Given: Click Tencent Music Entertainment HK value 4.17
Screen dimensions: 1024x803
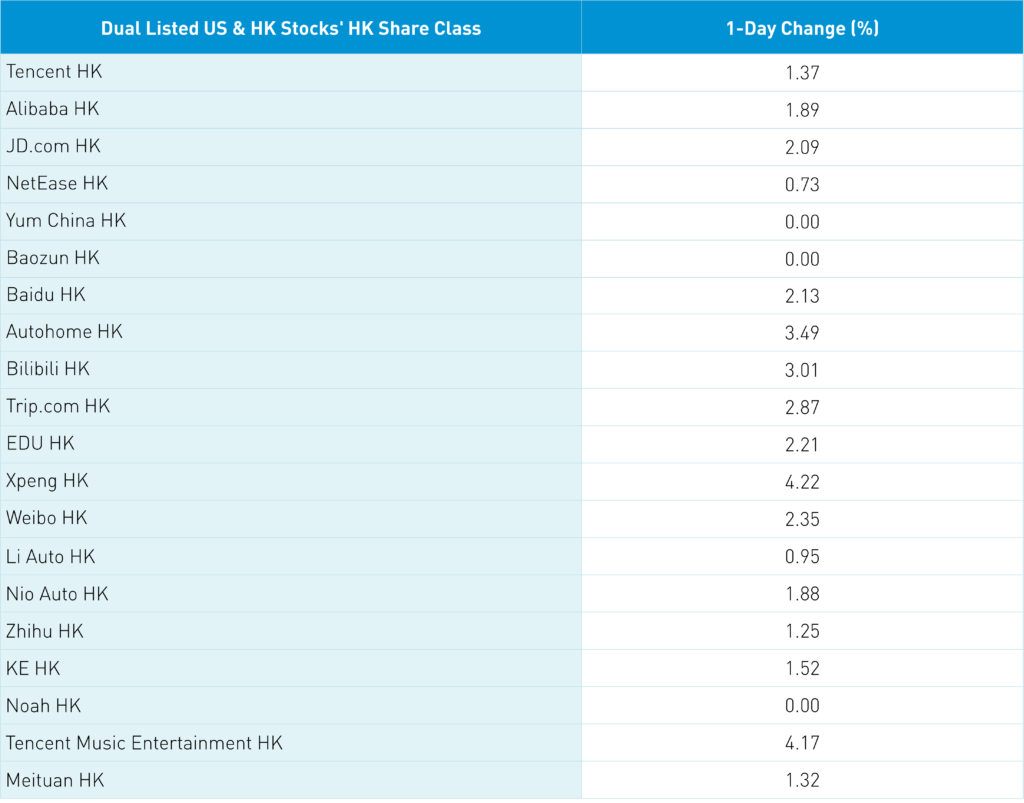Looking at the screenshot, I should pyautogui.click(x=802, y=743).
